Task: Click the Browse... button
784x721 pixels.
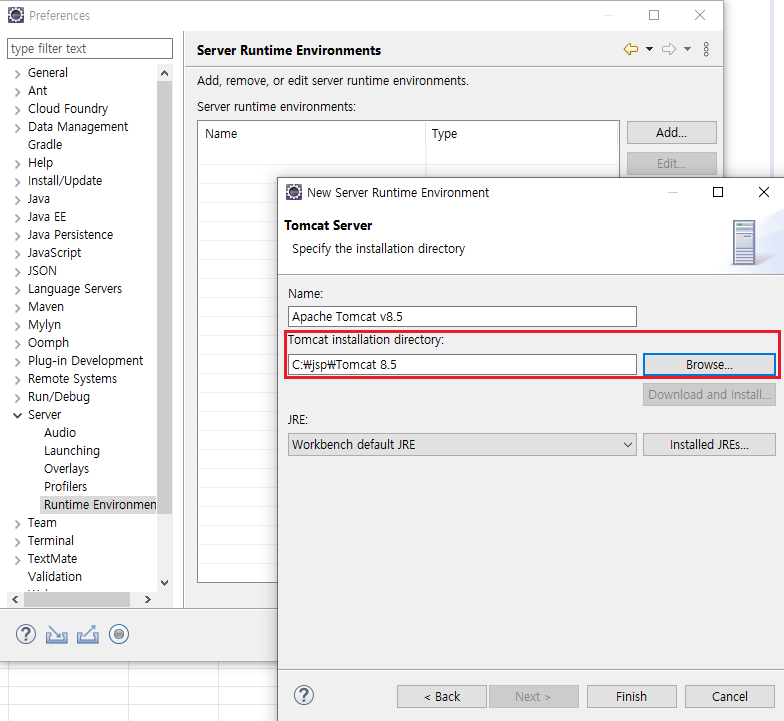Action: [709, 364]
